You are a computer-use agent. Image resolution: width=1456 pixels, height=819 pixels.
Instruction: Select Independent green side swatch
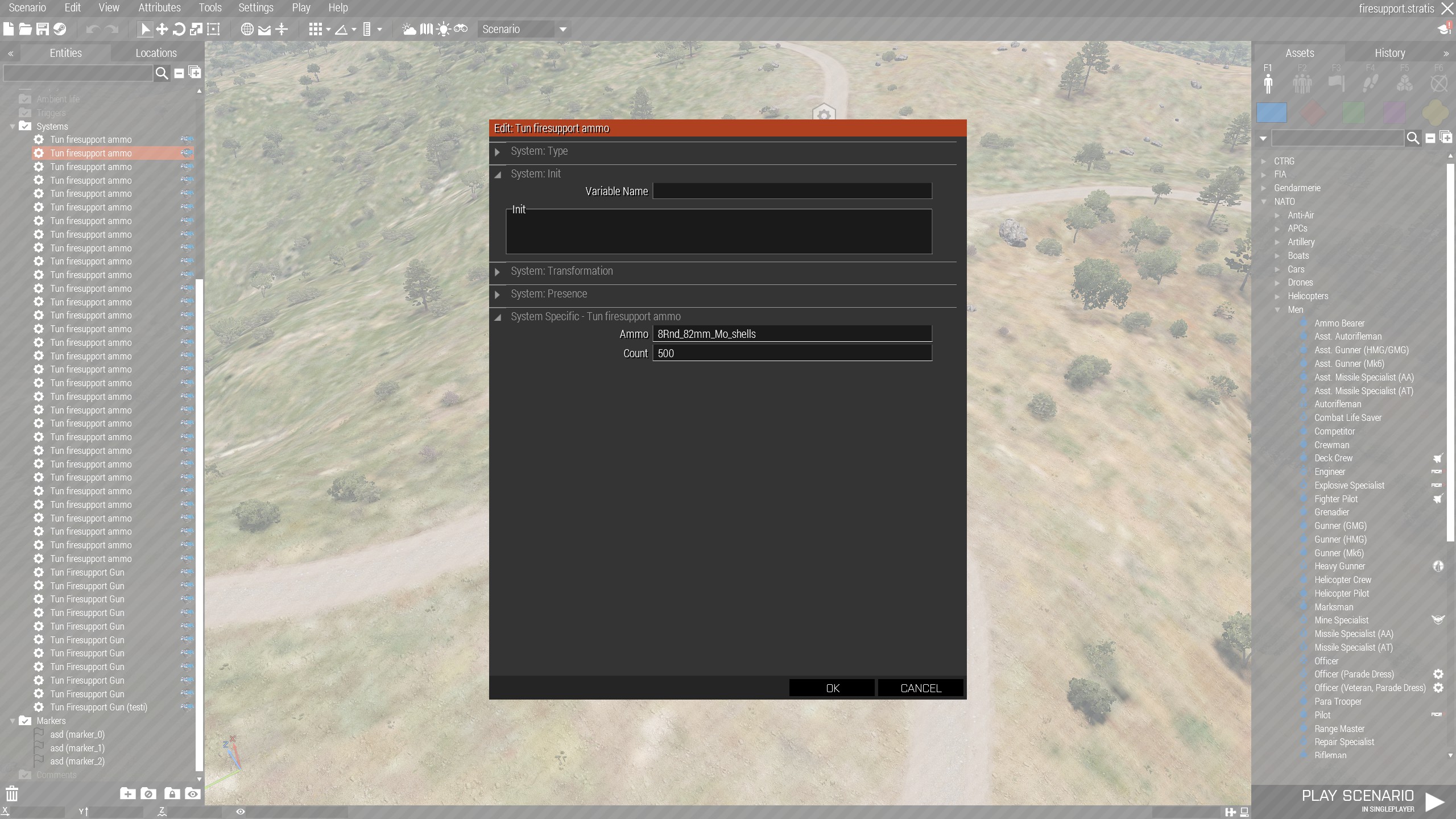(x=1354, y=113)
